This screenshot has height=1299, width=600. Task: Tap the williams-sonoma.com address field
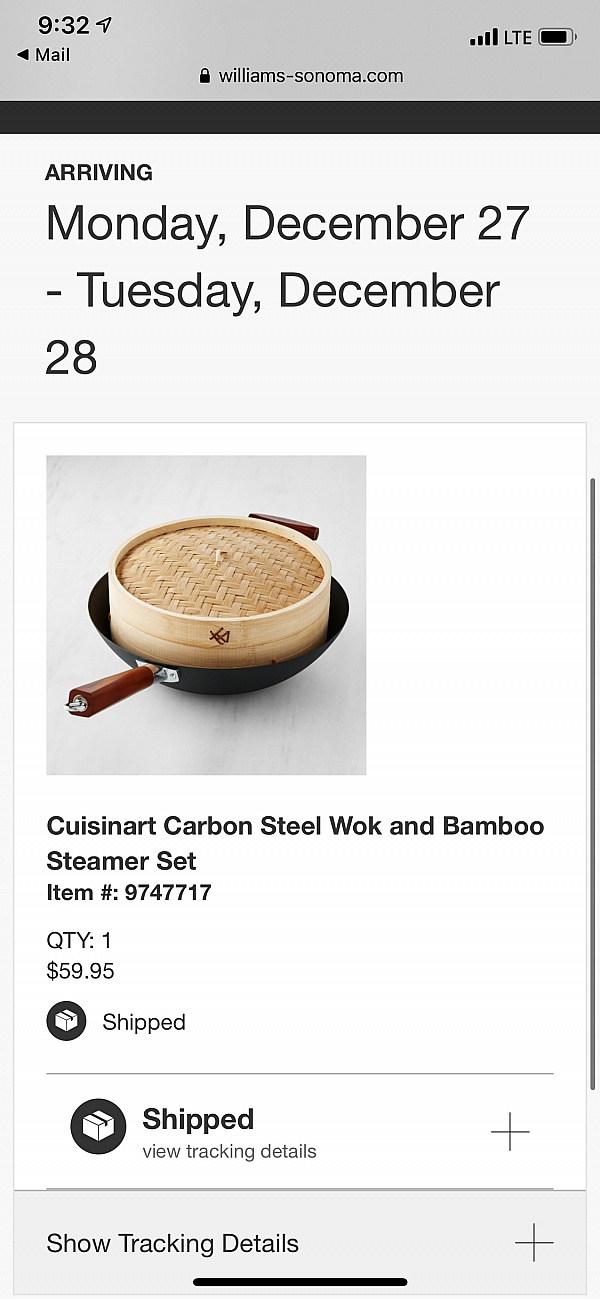tap(310, 76)
